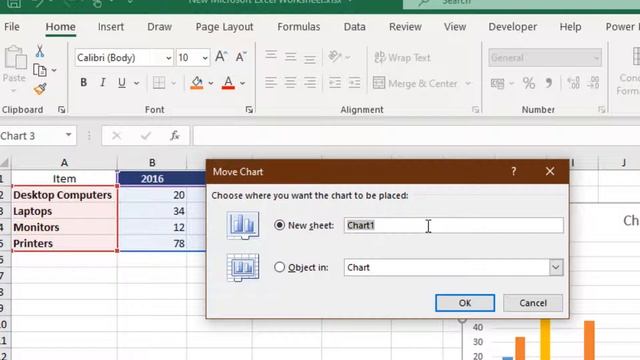
Task: Apply Percent Style
Action: pyautogui.click(x=529, y=84)
